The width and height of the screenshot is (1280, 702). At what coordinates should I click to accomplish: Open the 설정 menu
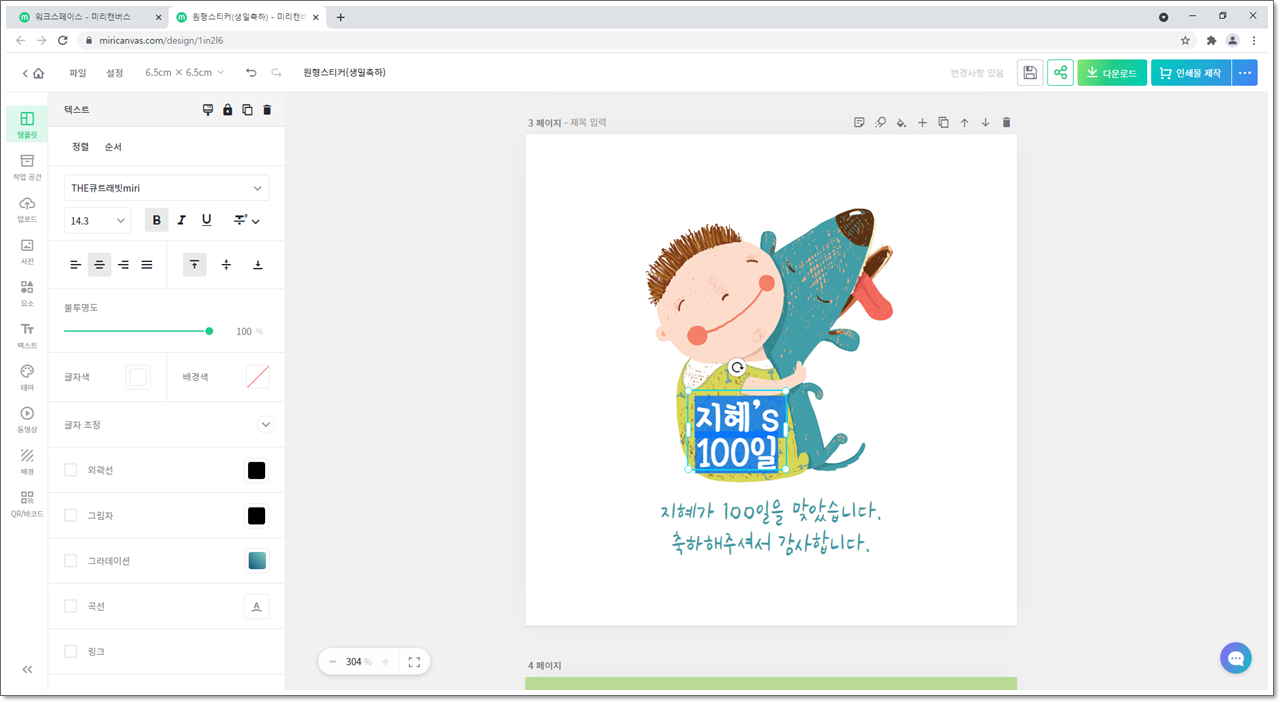115,73
